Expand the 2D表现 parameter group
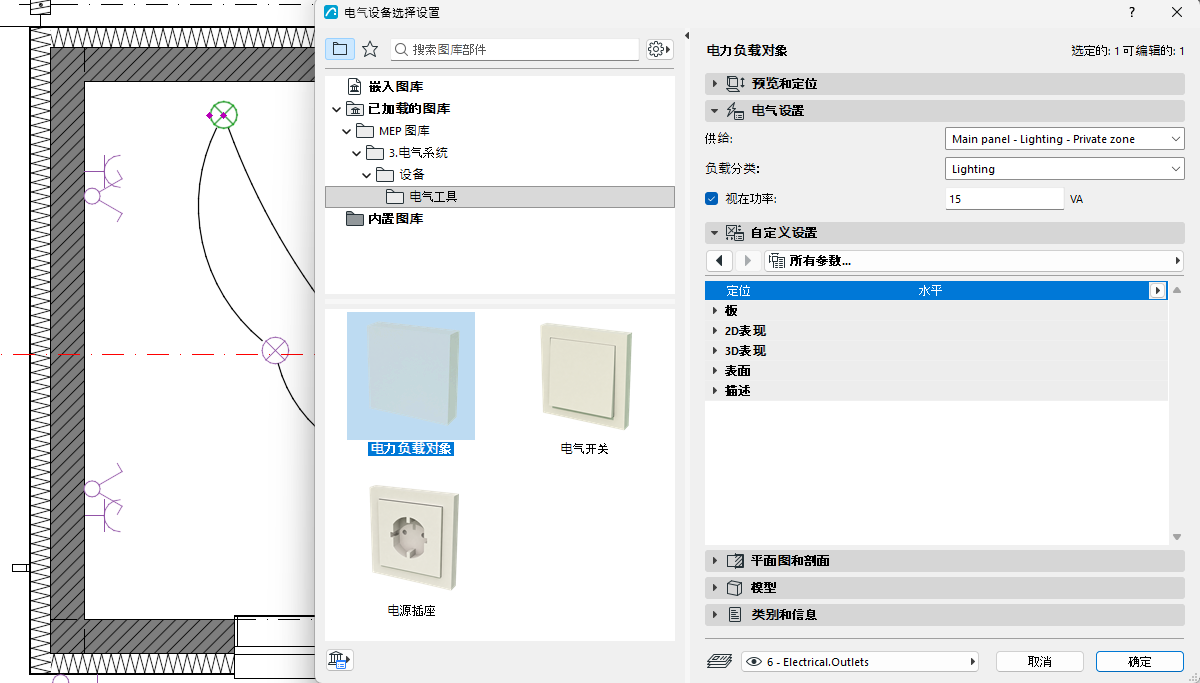This screenshot has width=1200, height=683. point(715,331)
